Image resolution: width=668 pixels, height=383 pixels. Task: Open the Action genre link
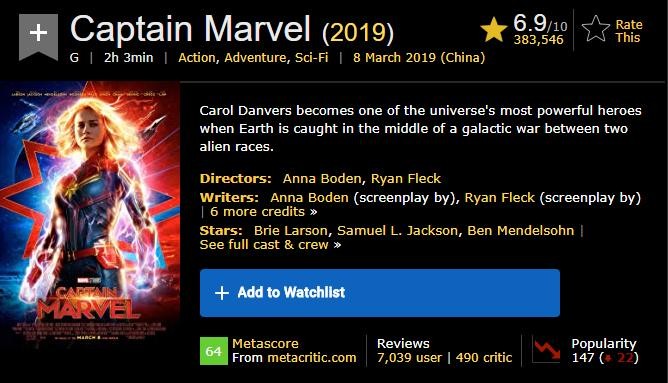tap(198, 58)
